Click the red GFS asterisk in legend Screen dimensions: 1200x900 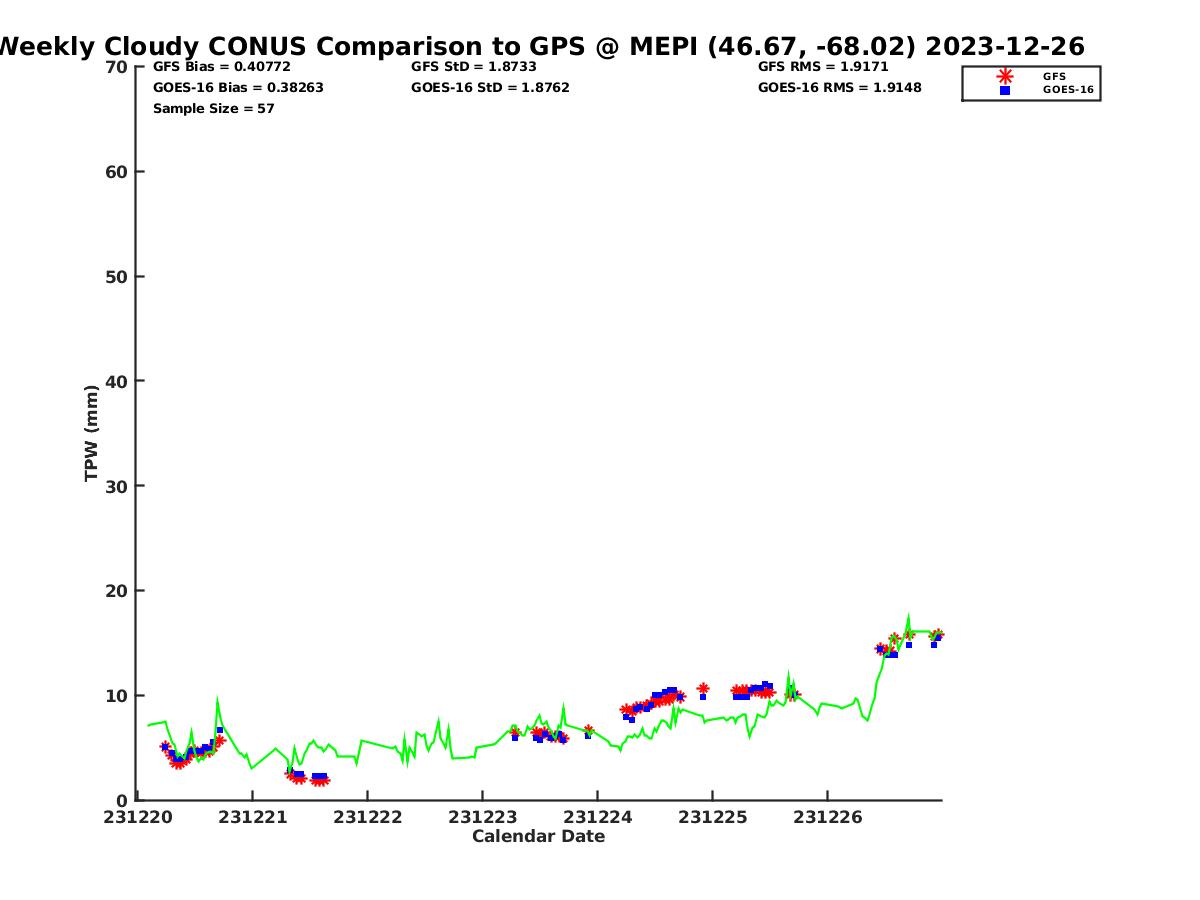pos(1005,76)
